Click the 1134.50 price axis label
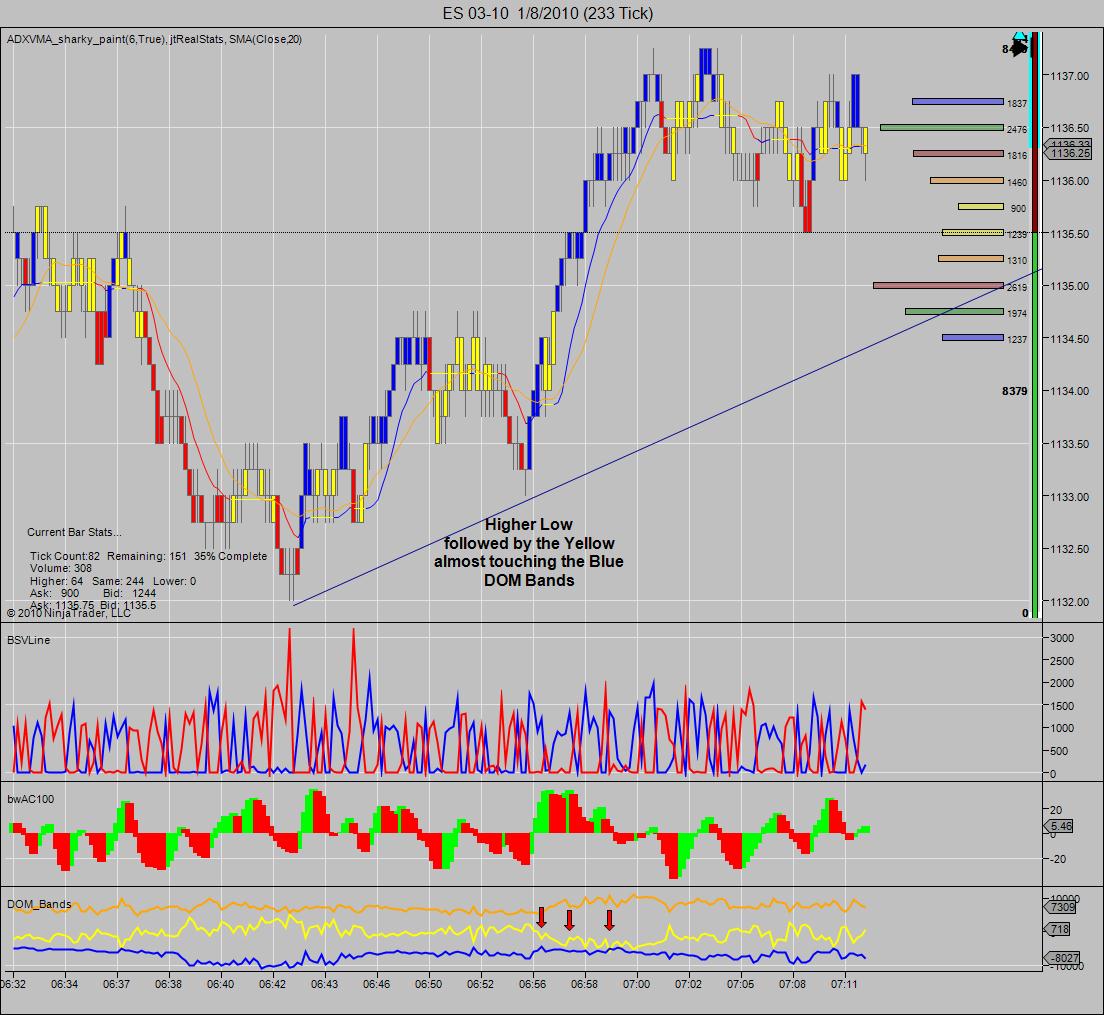Image resolution: width=1104 pixels, height=1015 pixels. 1070,339
